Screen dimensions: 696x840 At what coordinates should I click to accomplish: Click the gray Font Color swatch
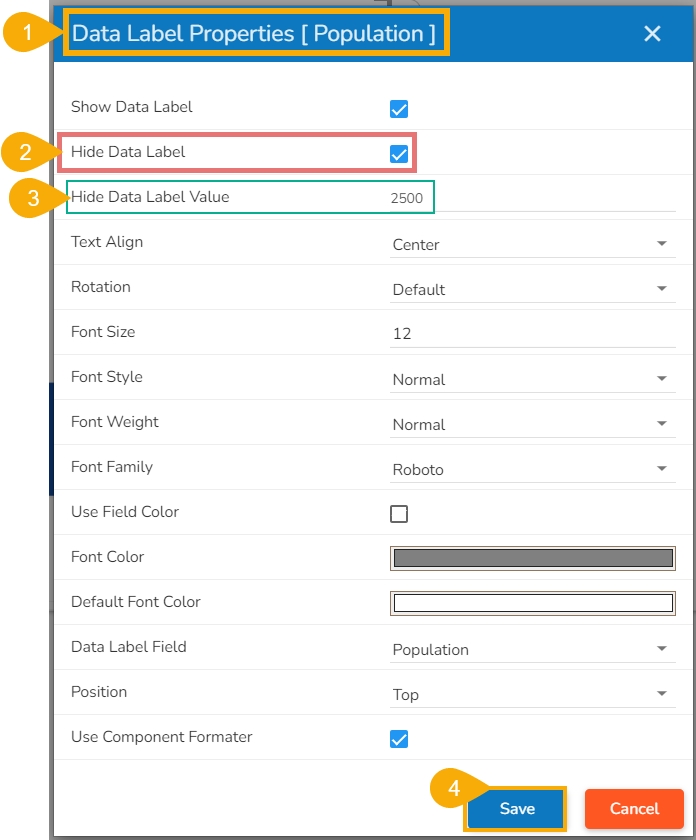point(532,558)
